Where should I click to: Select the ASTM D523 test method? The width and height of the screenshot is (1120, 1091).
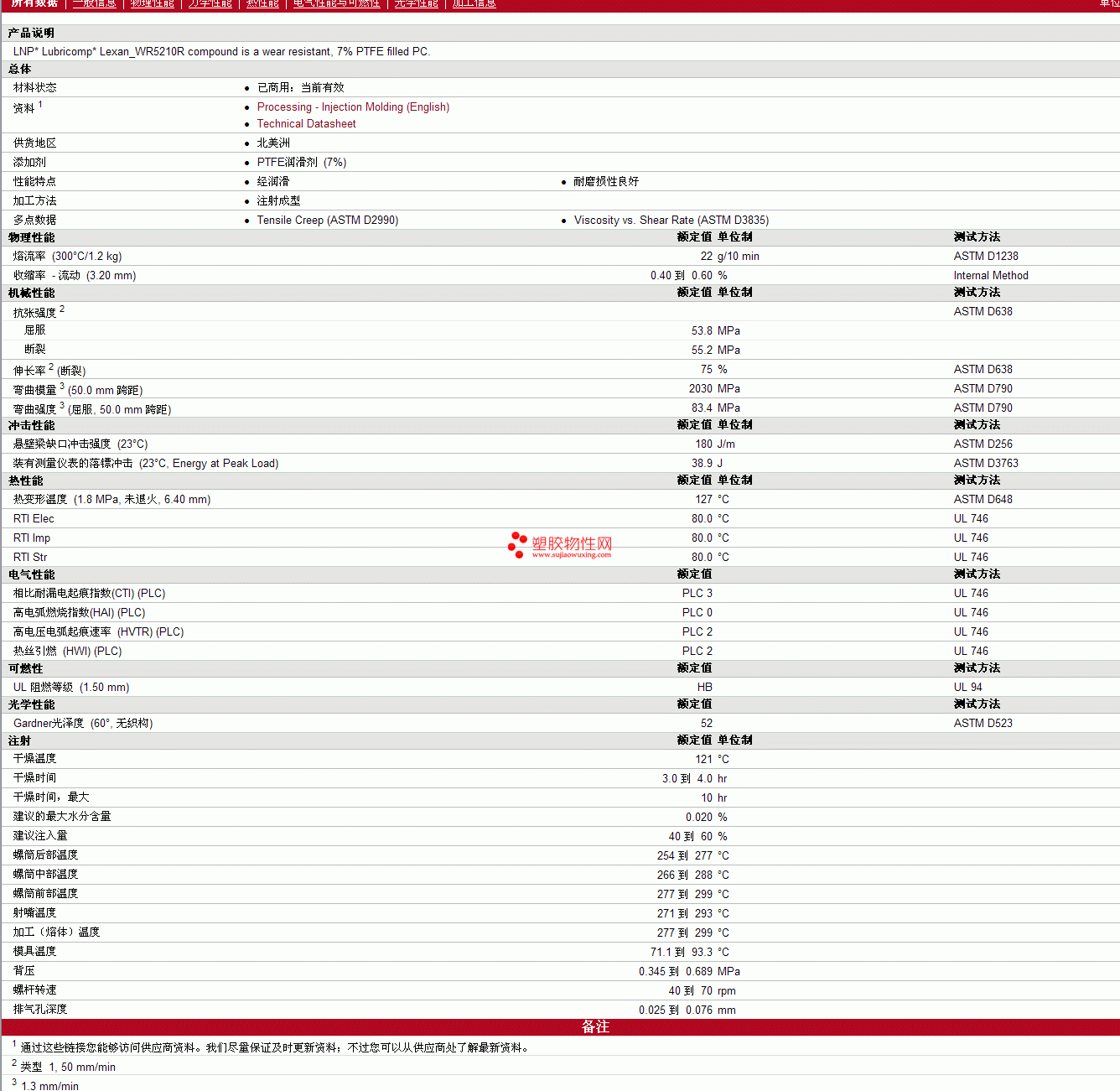pyautogui.click(x=983, y=724)
